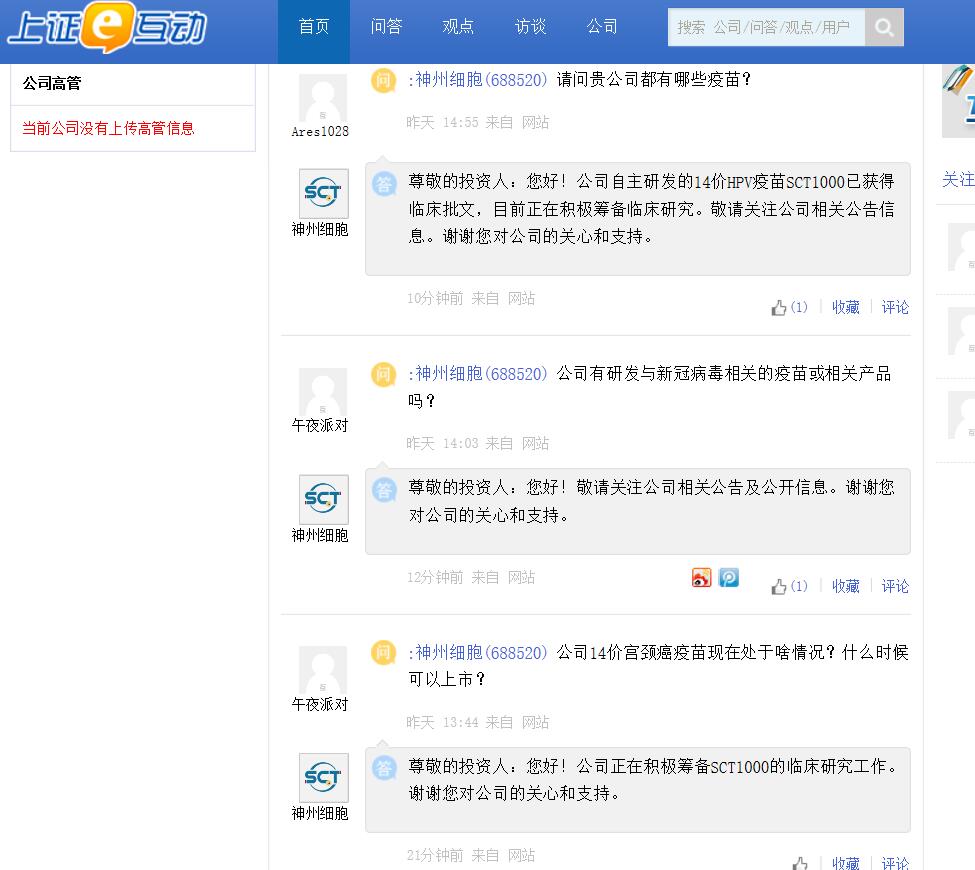
Task: Switch to the 问答 tab
Action: pos(386,27)
